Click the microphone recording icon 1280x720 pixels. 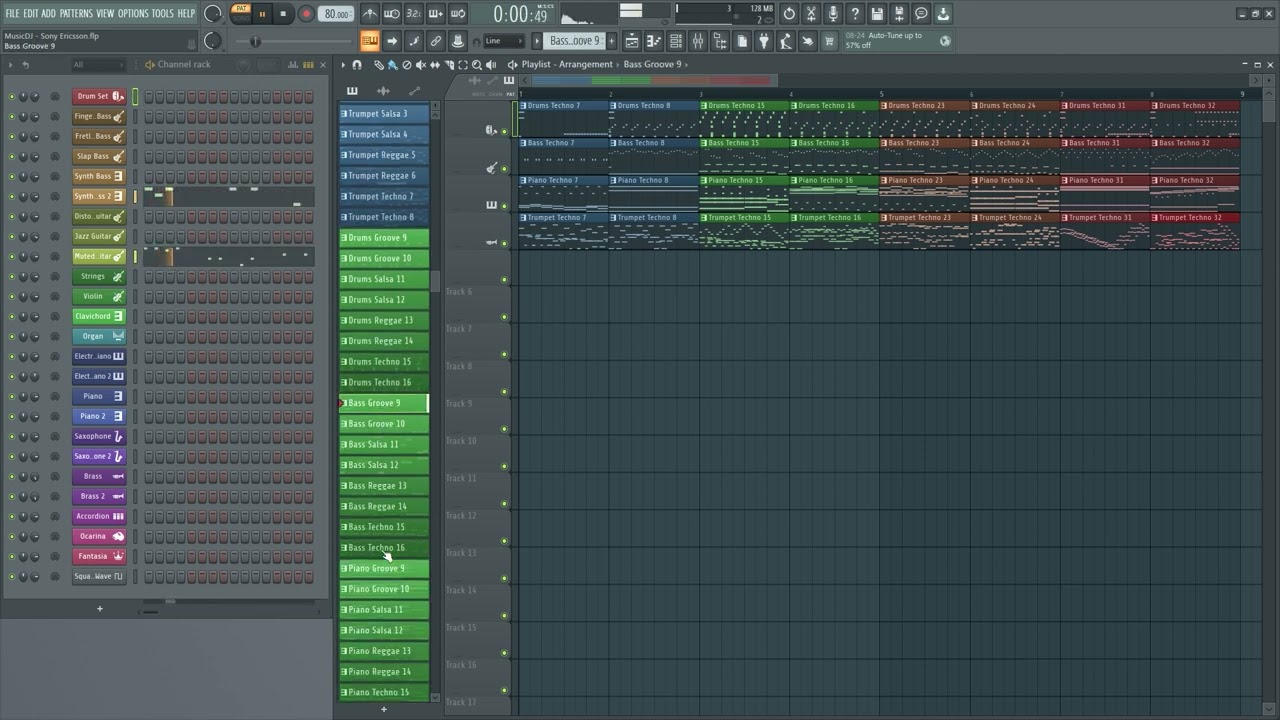click(x=833, y=14)
